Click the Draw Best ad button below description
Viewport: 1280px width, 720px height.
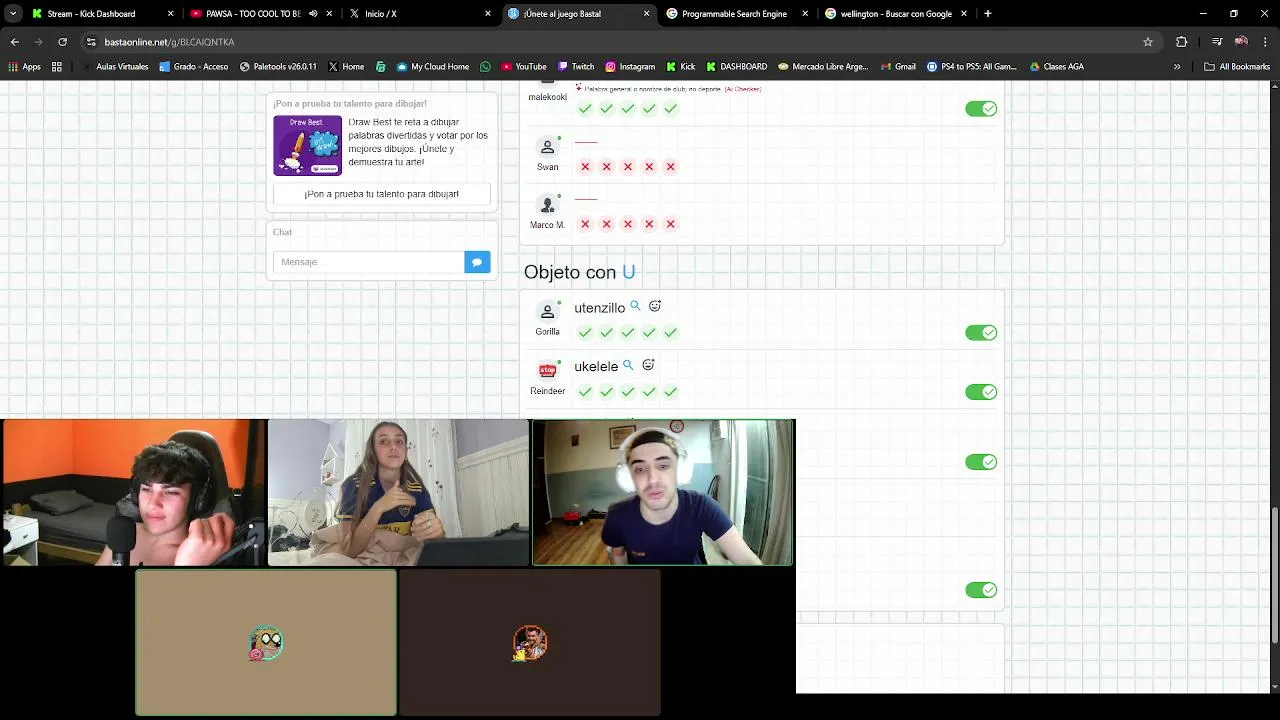click(x=382, y=194)
